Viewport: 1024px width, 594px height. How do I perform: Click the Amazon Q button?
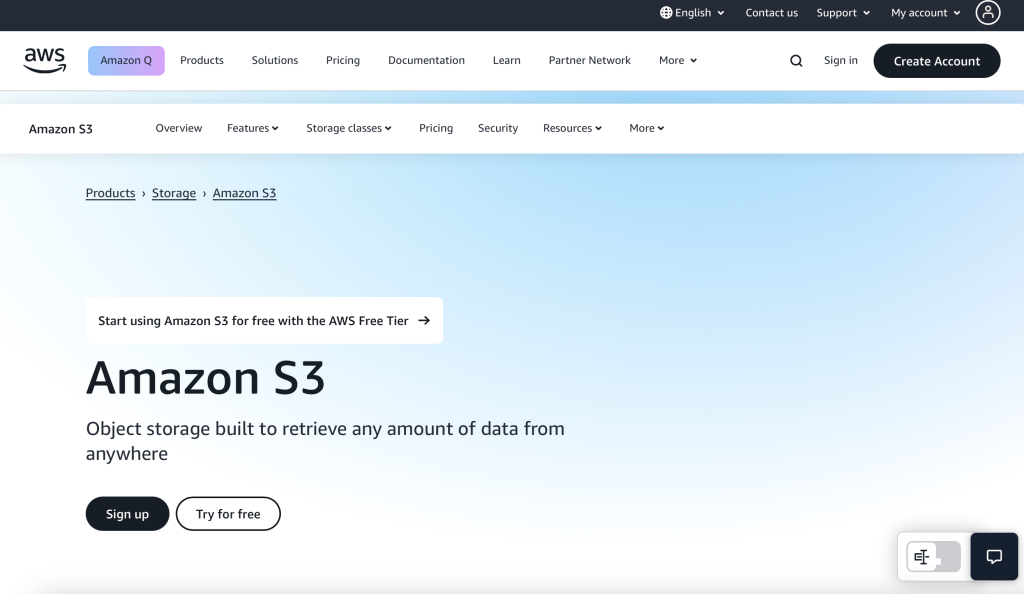pos(126,61)
